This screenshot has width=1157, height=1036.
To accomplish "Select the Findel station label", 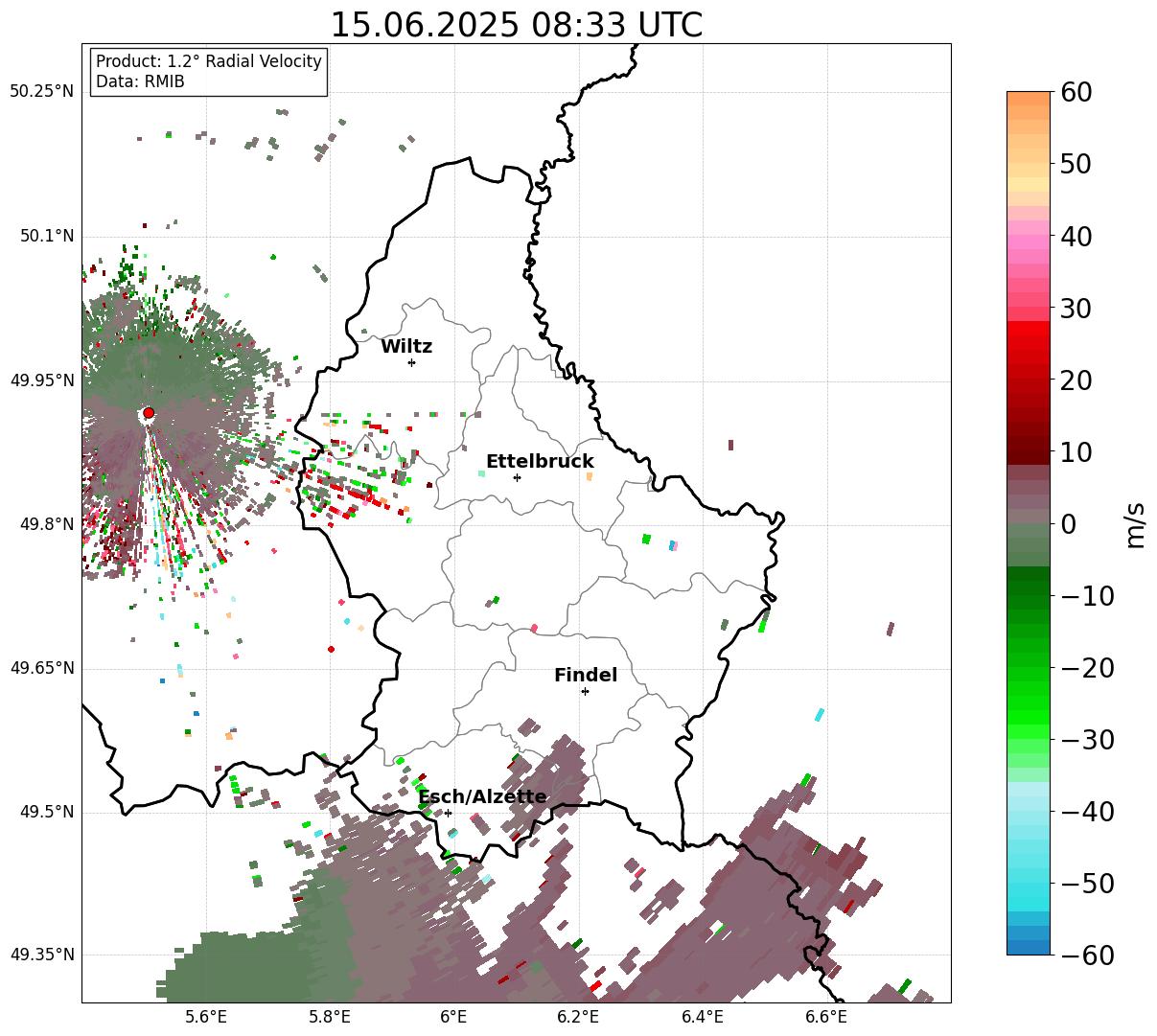I will tap(586, 676).
